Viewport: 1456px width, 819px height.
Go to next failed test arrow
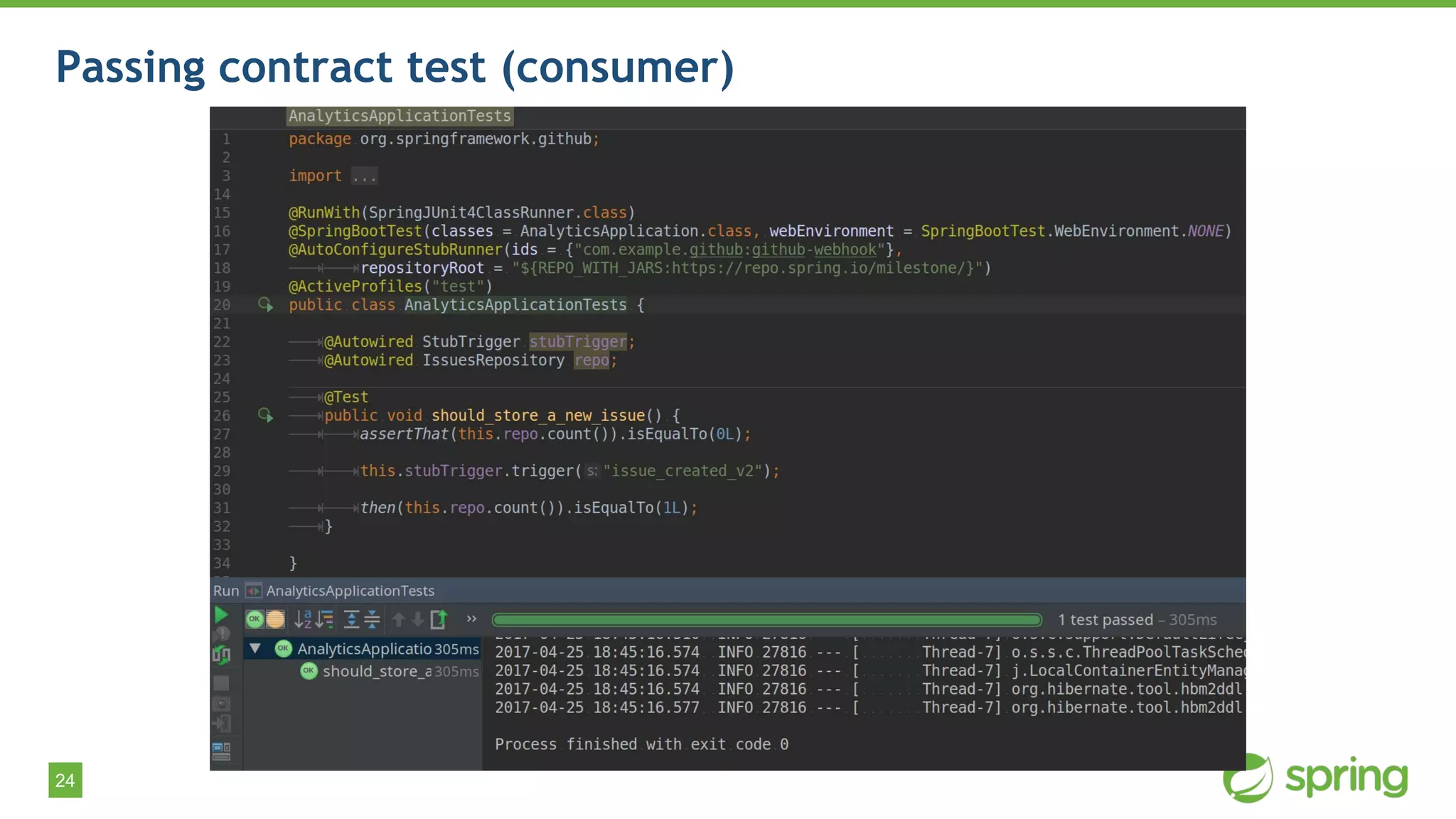(418, 619)
